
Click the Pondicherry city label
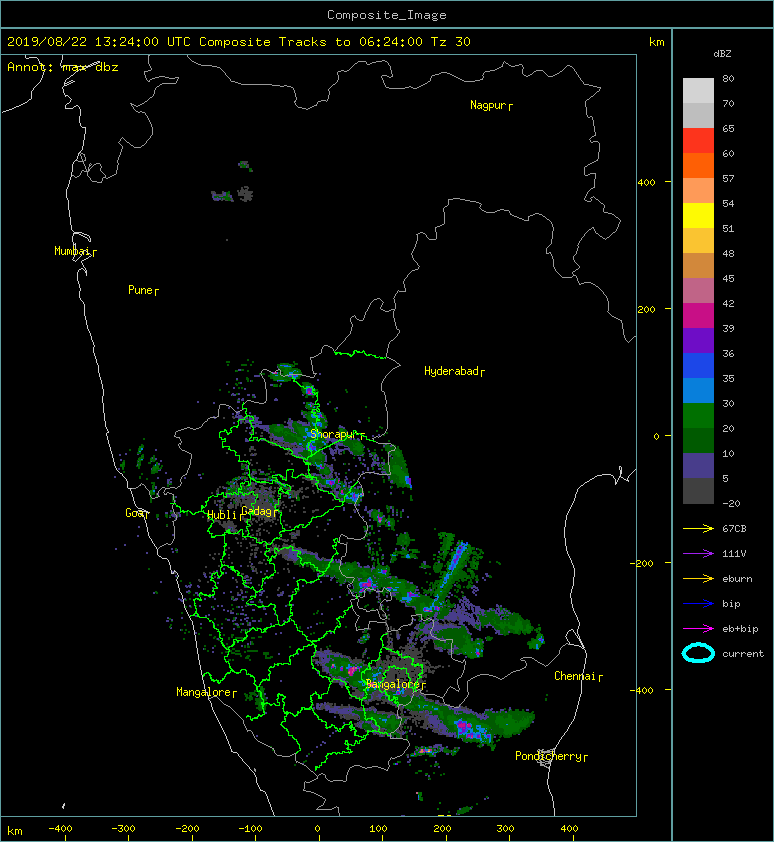coord(548,756)
